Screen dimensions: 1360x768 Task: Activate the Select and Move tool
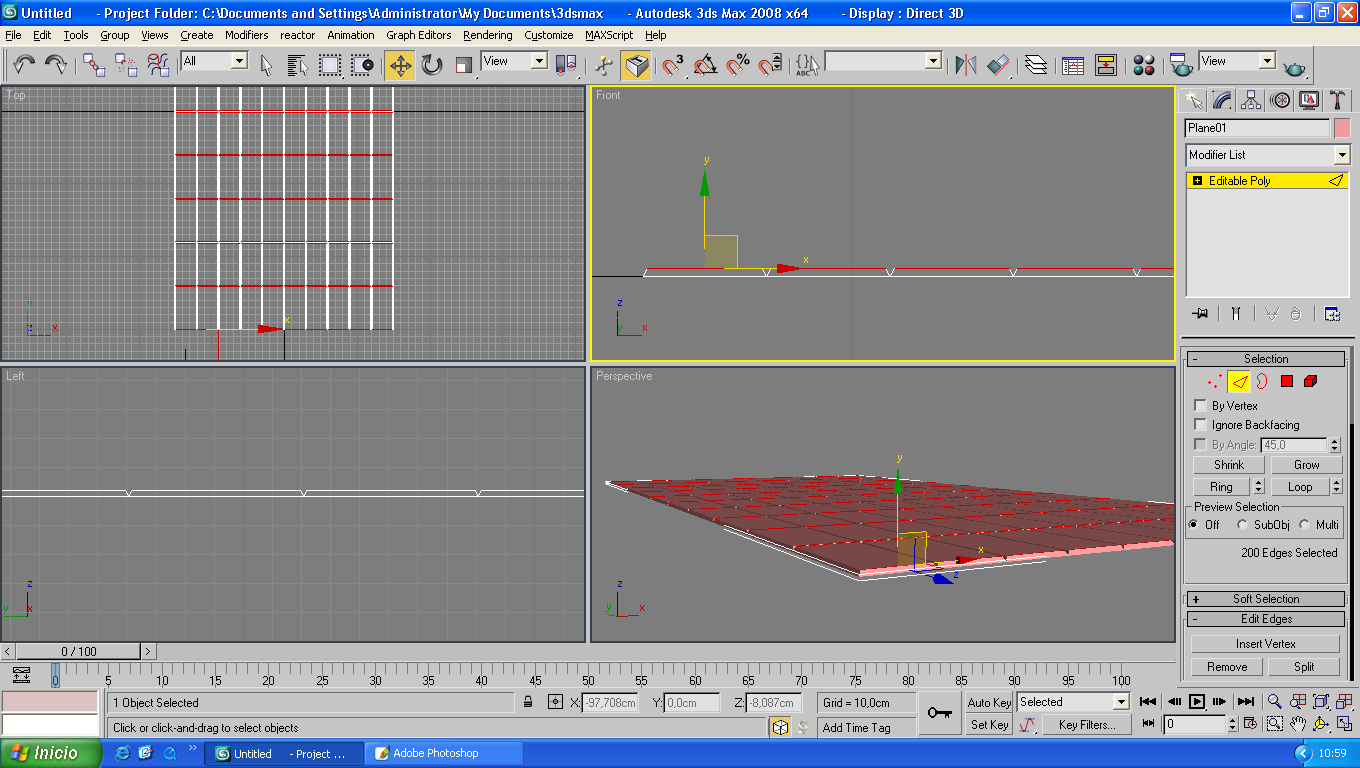[x=400, y=65]
